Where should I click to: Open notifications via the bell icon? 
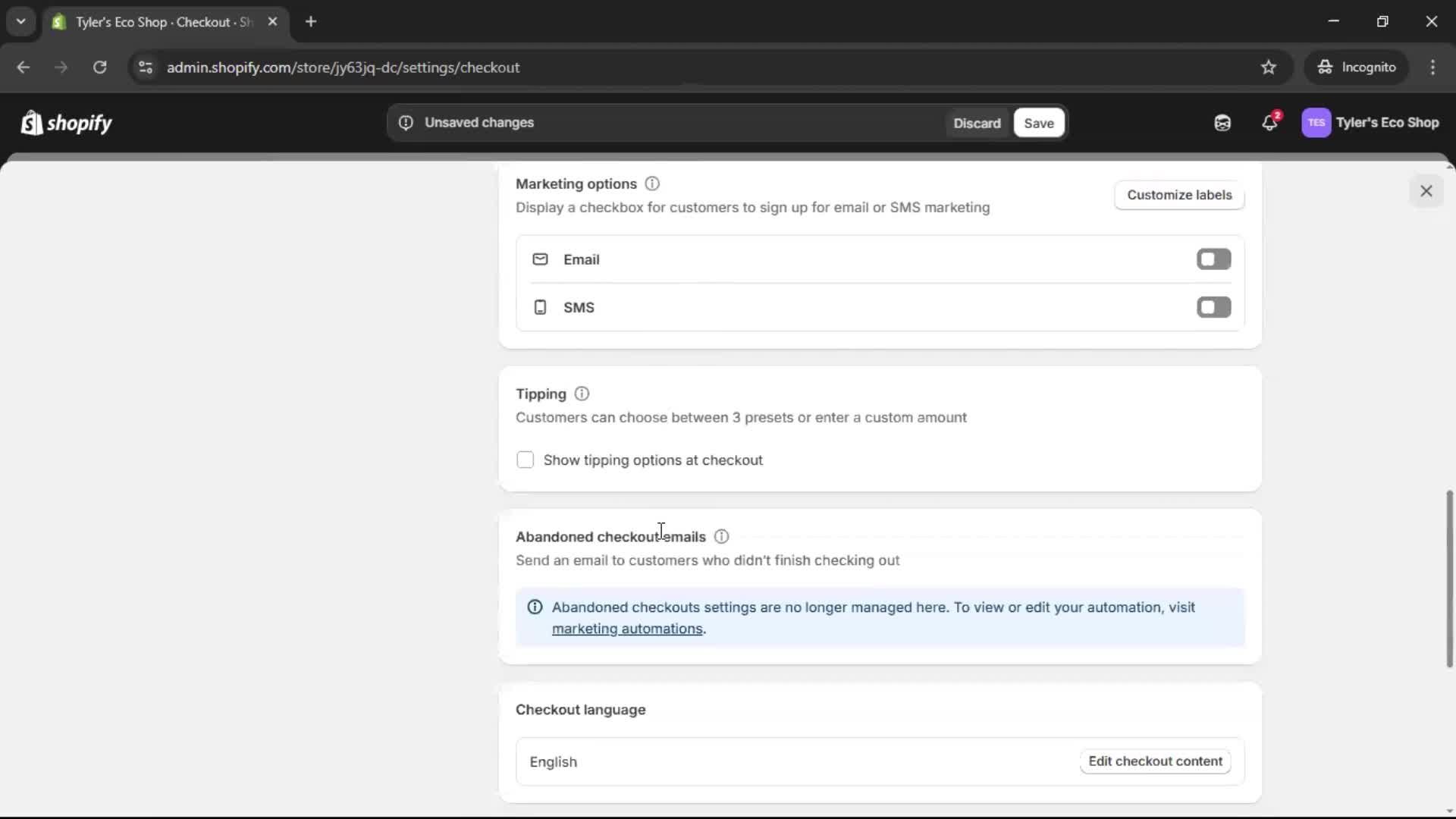click(1270, 122)
